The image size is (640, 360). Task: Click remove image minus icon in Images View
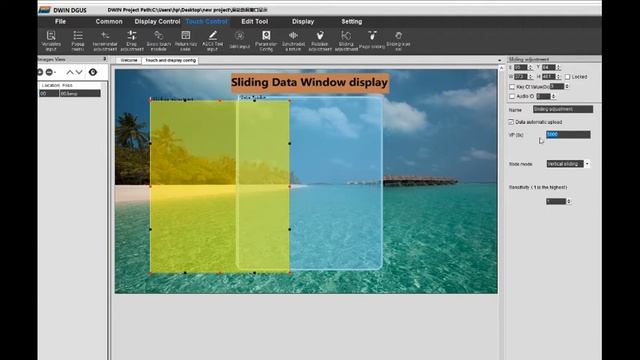(x=49, y=72)
